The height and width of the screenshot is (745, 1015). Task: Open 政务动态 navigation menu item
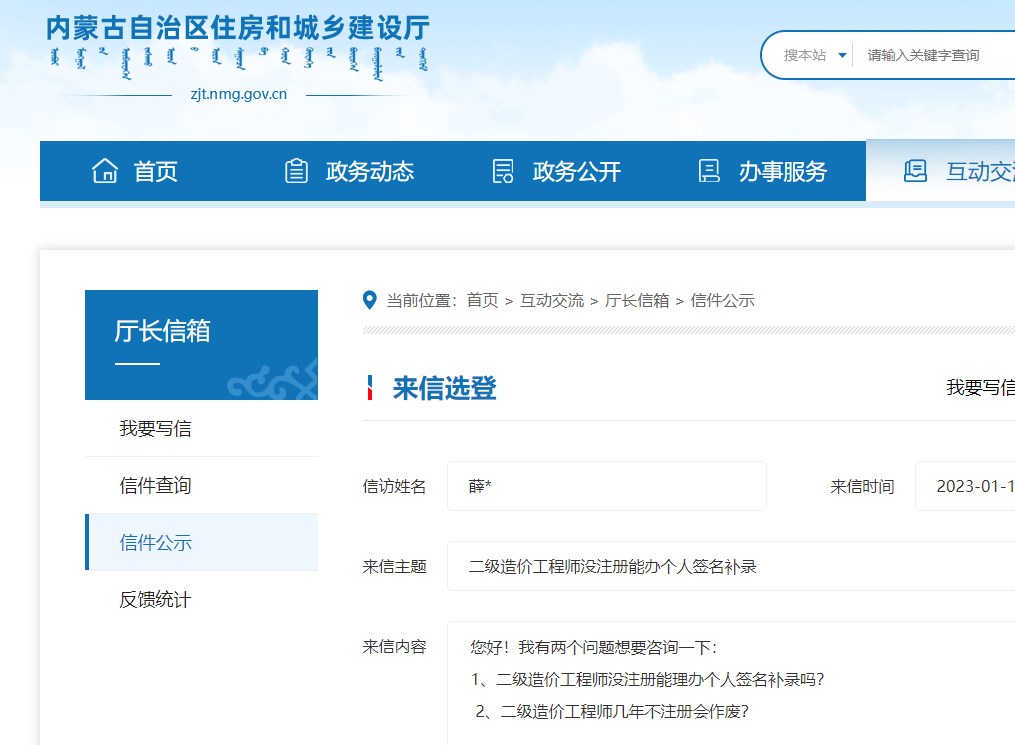370,172
